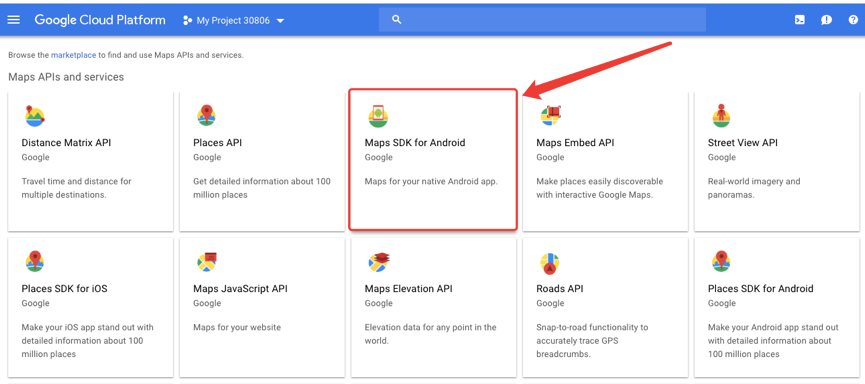Open Maps JavaScript API title
The height and width of the screenshot is (384, 865).
240,289
